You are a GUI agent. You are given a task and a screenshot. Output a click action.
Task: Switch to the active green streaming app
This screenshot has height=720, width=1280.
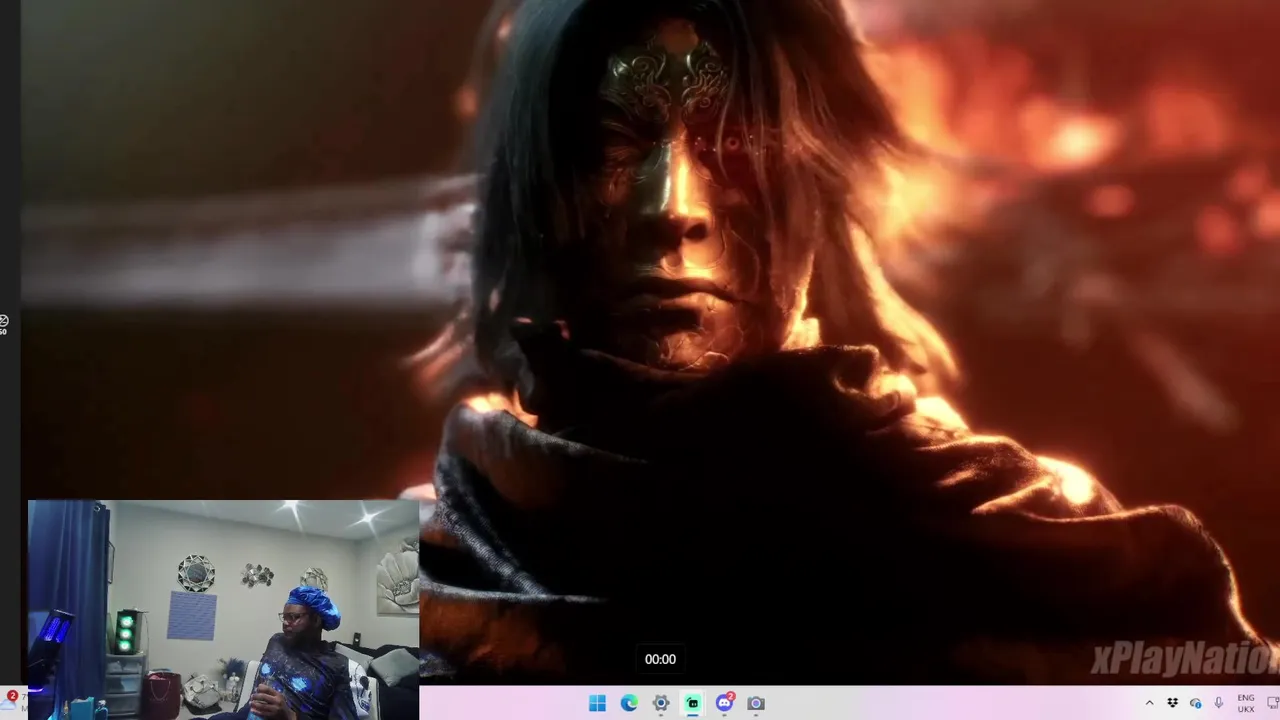693,703
